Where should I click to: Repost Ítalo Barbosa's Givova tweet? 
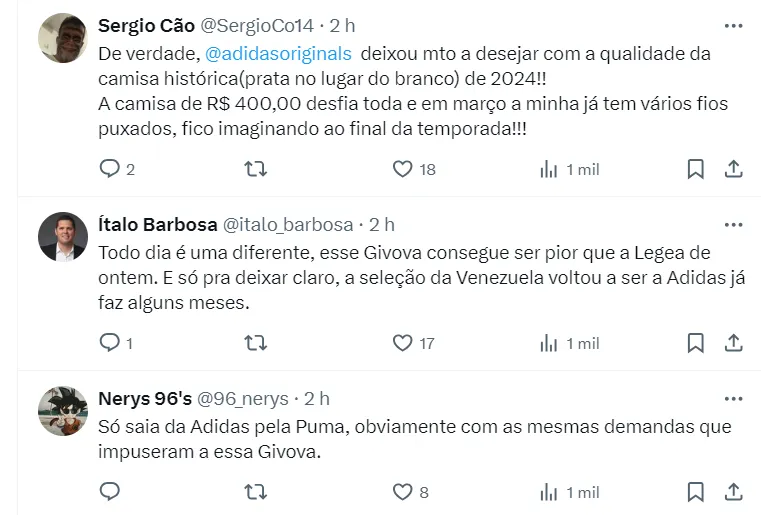click(255, 343)
